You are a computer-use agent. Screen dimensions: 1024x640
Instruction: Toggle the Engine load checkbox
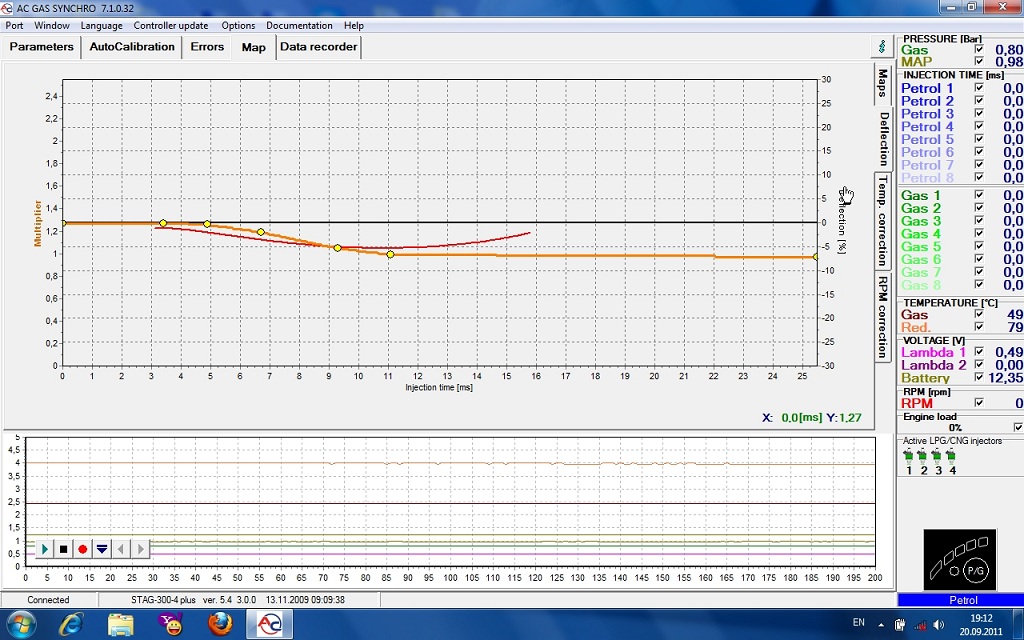[x=1018, y=427]
